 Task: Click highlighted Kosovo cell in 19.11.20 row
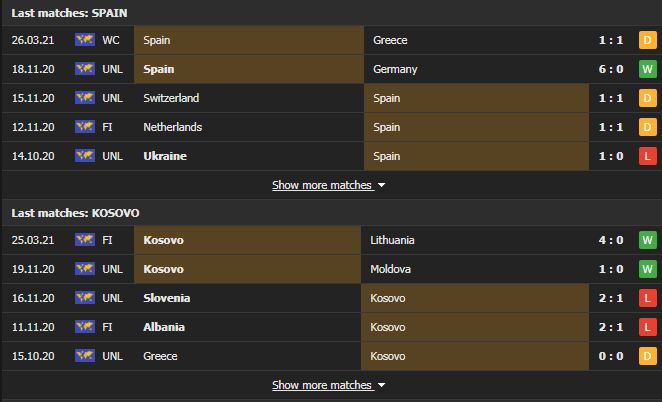247,269
